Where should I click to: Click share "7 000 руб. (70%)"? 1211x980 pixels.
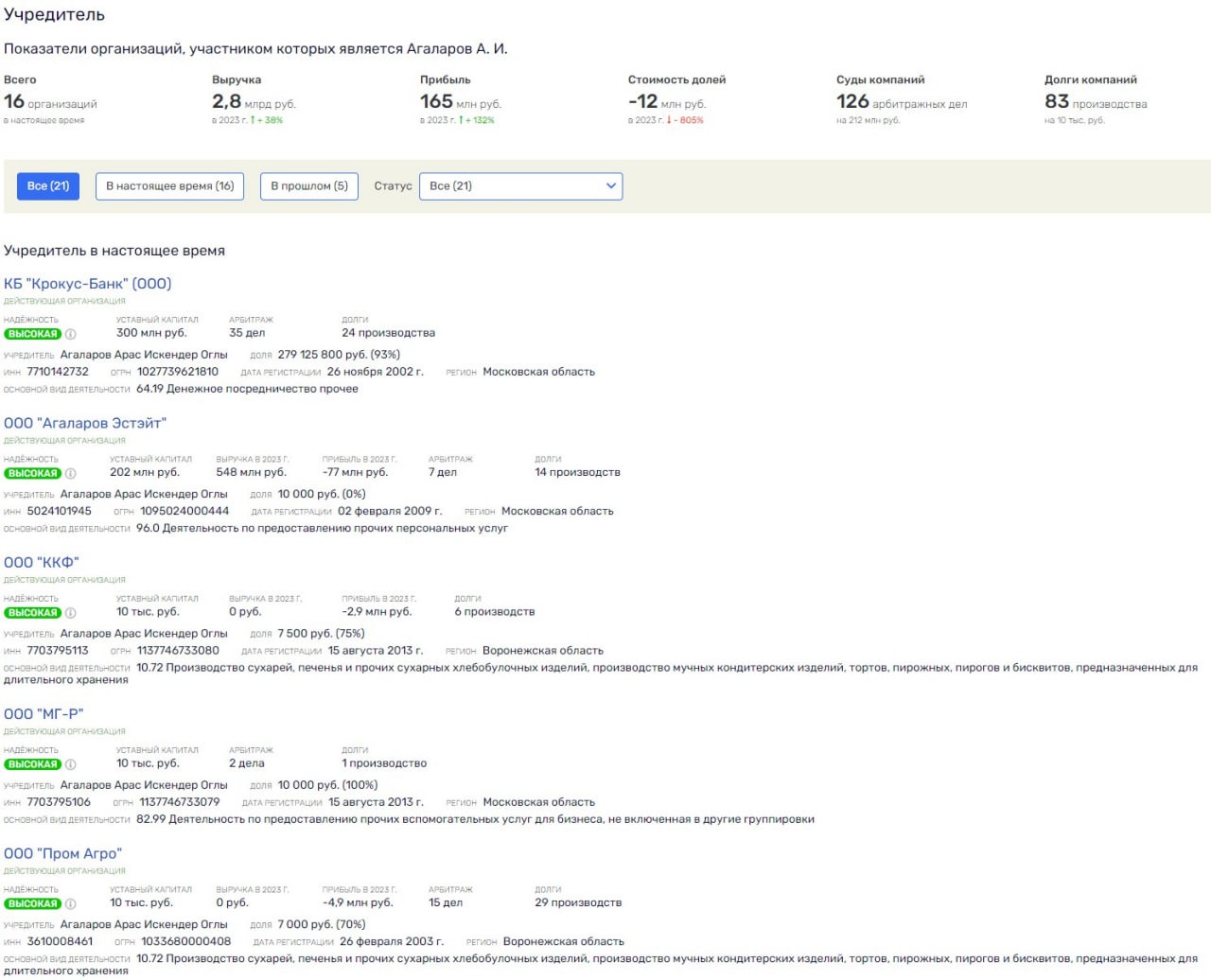click(x=322, y=924)
